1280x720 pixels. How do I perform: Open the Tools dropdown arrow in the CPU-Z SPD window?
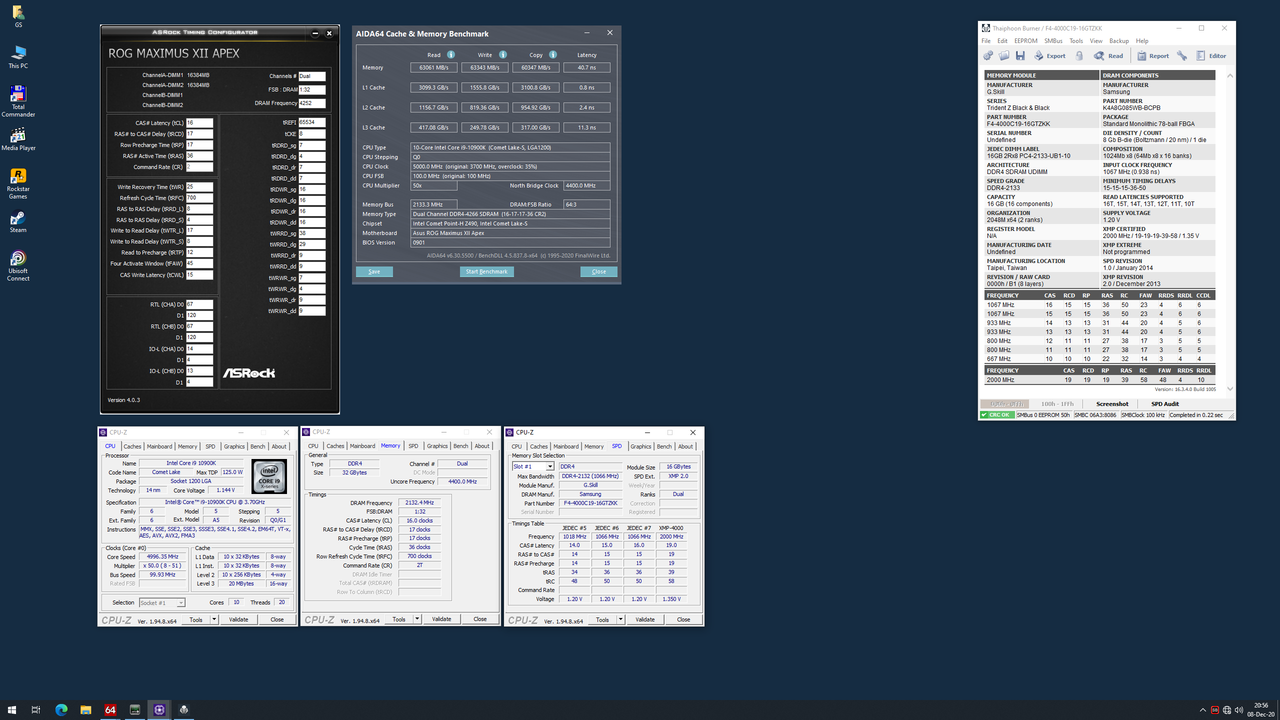620,619
